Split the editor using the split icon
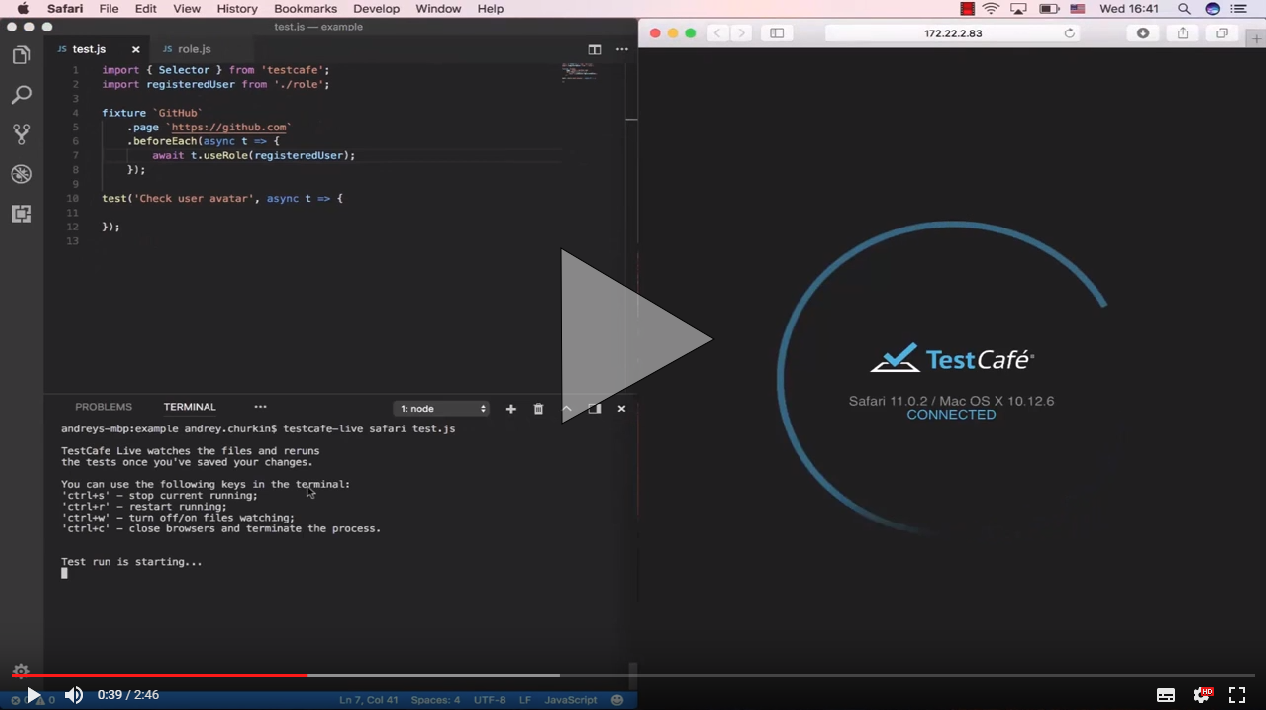 pos(595,49)
